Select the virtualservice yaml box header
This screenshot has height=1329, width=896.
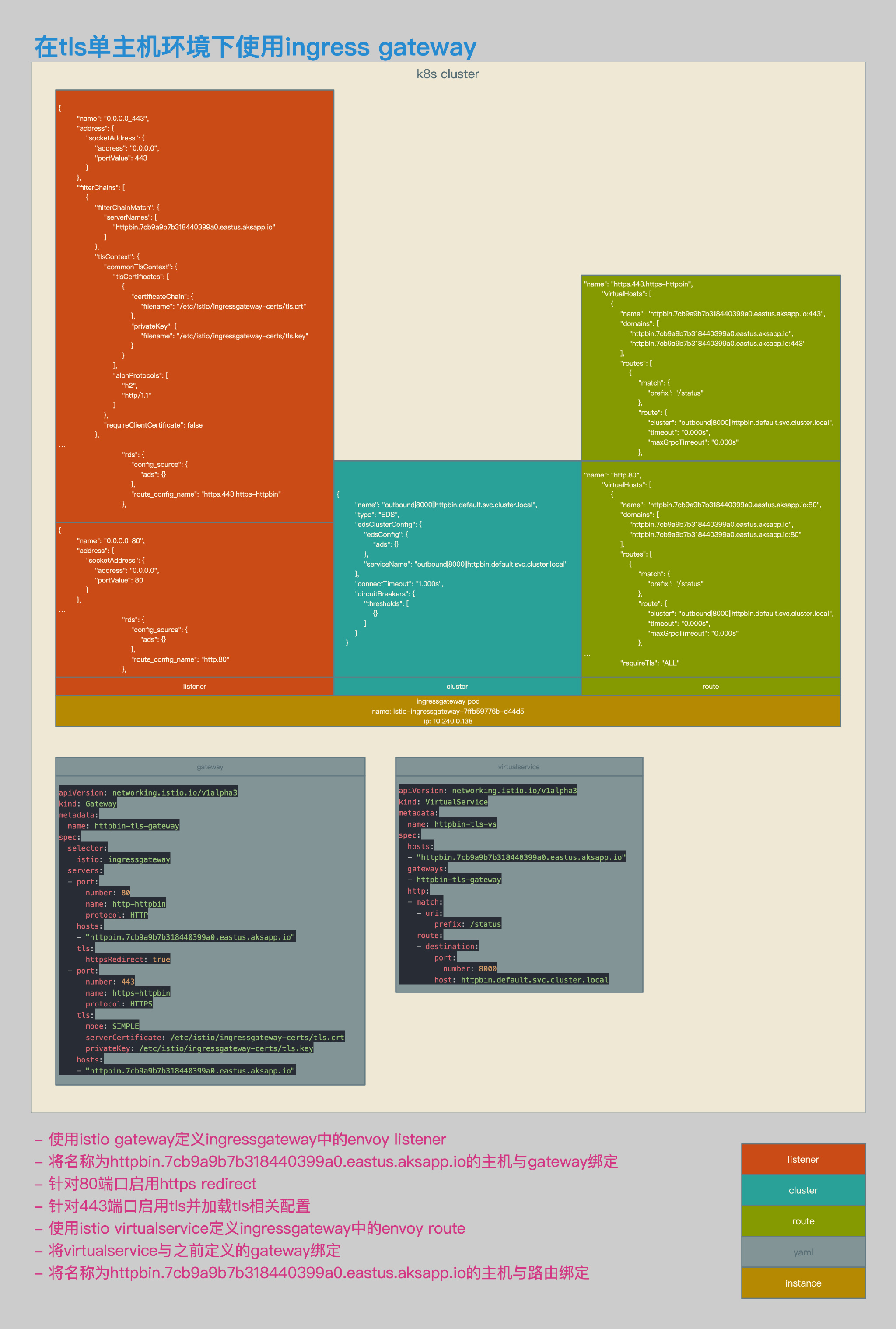click(518, 767)
